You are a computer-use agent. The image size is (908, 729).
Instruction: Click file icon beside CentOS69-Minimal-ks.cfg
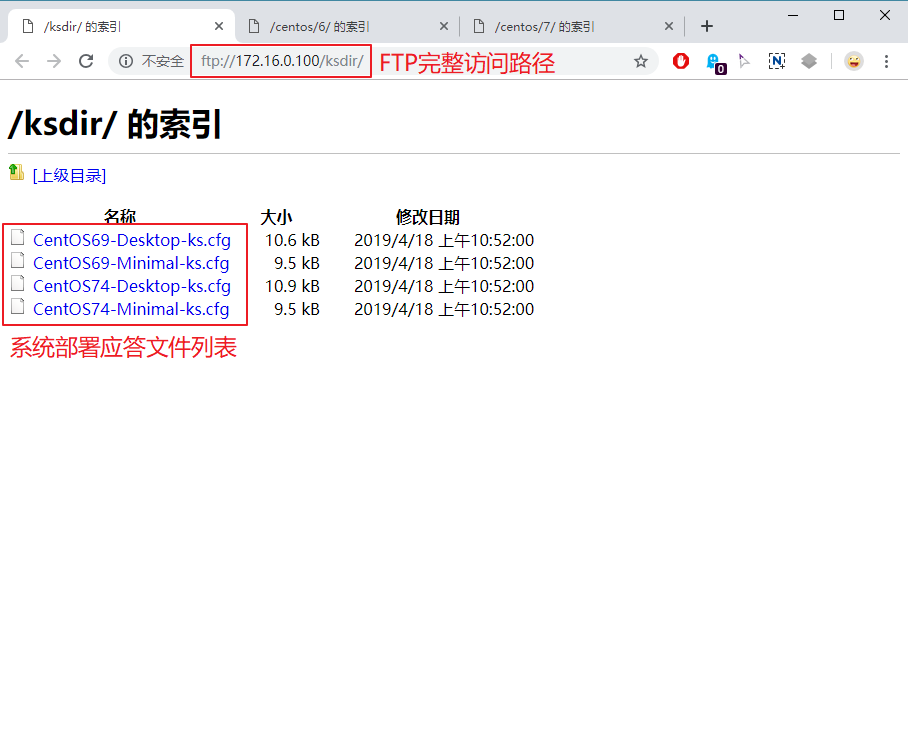pyautogui.click(x=18, y=261)
